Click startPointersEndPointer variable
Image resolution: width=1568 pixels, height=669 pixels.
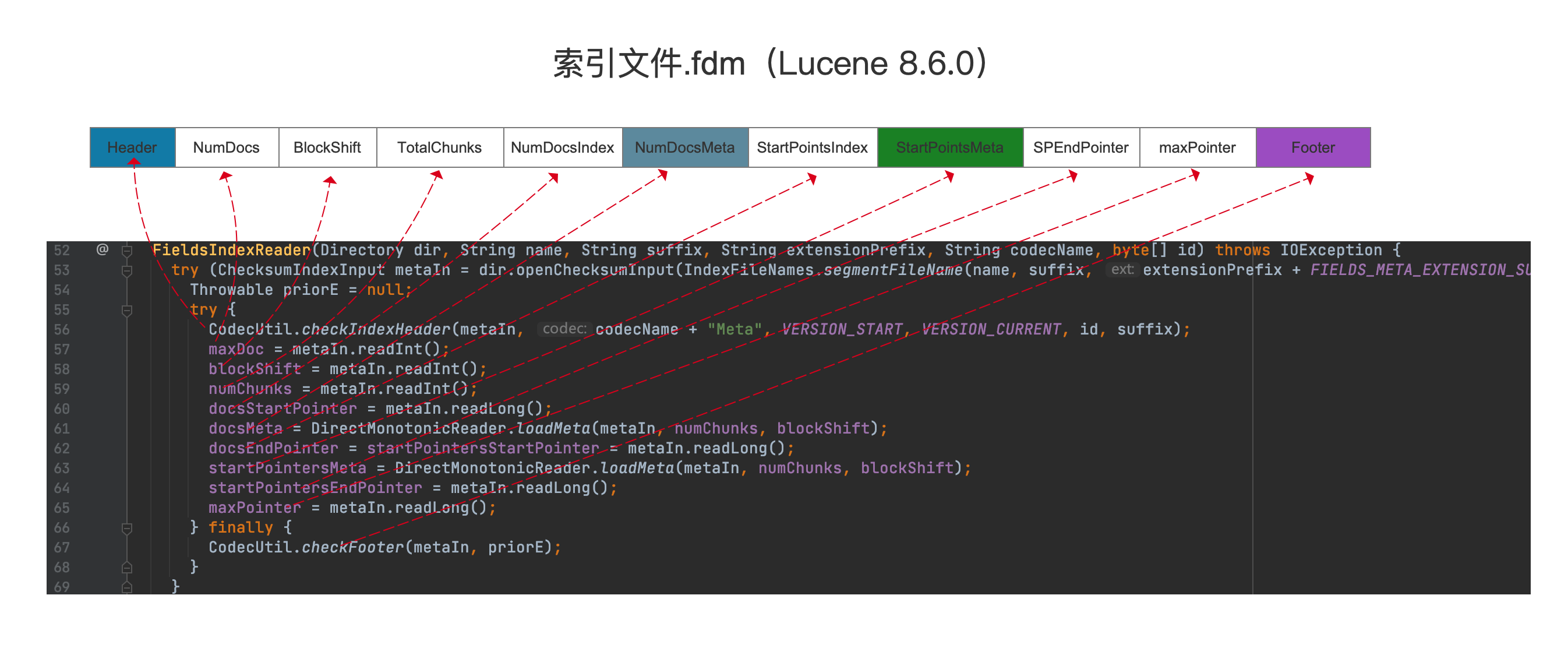point(315,488)
